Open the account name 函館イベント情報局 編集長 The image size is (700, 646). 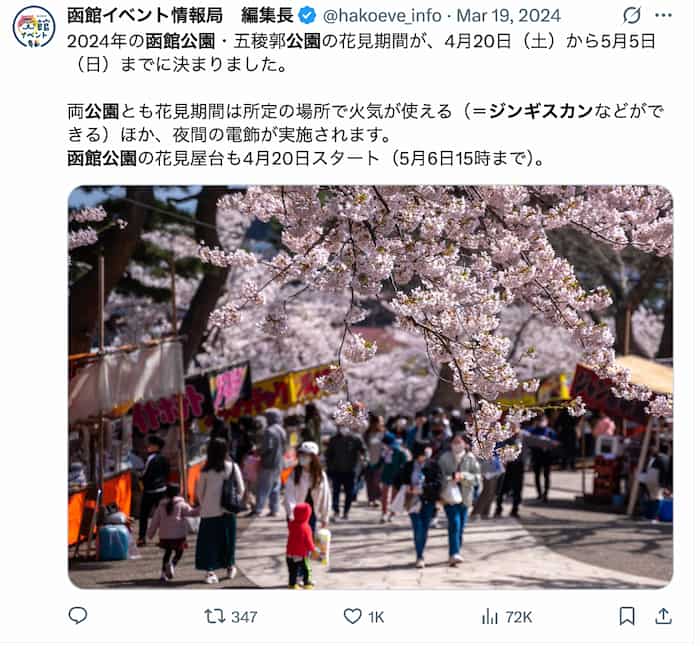pyautogui.click(x=180, y=16)
